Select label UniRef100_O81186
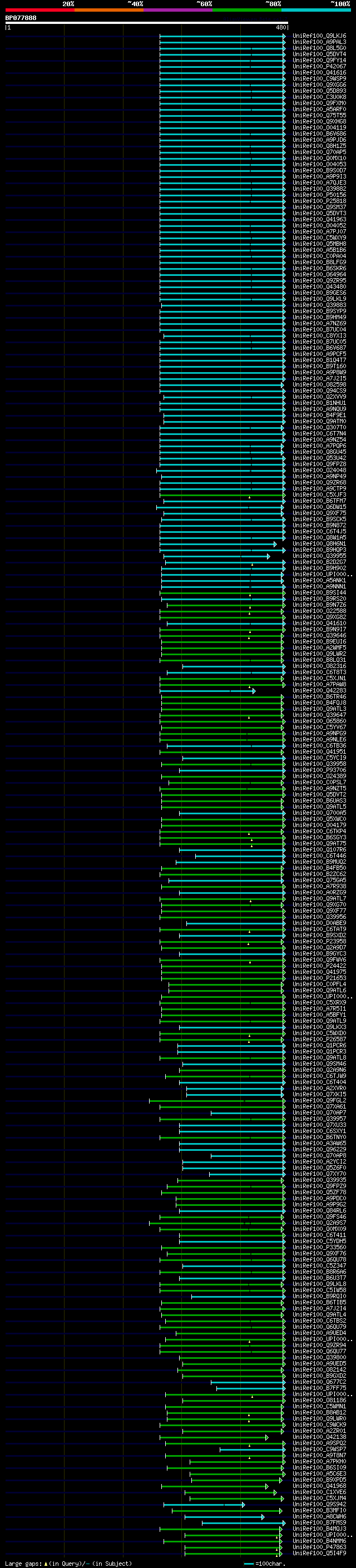 tap(319, 1400)
